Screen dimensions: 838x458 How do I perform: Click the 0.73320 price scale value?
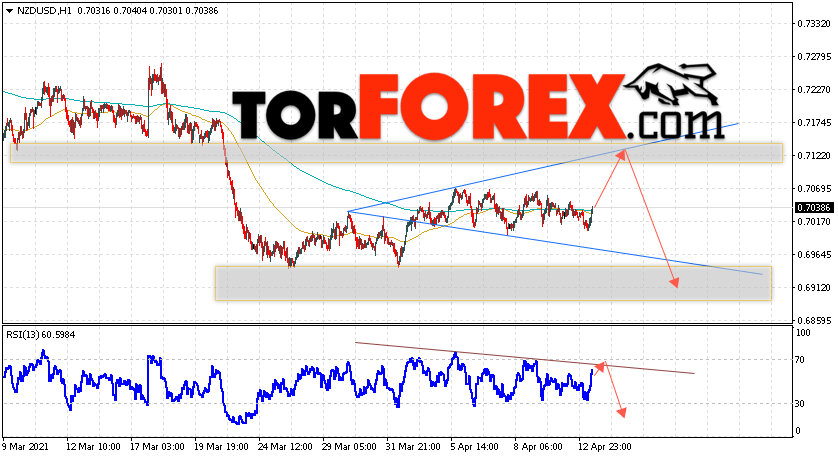click(x=814, y=24)
